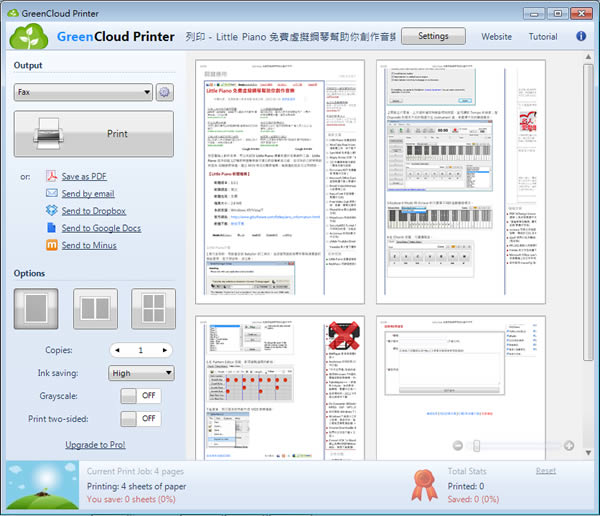Open the Website menu item

pos(497,37)
